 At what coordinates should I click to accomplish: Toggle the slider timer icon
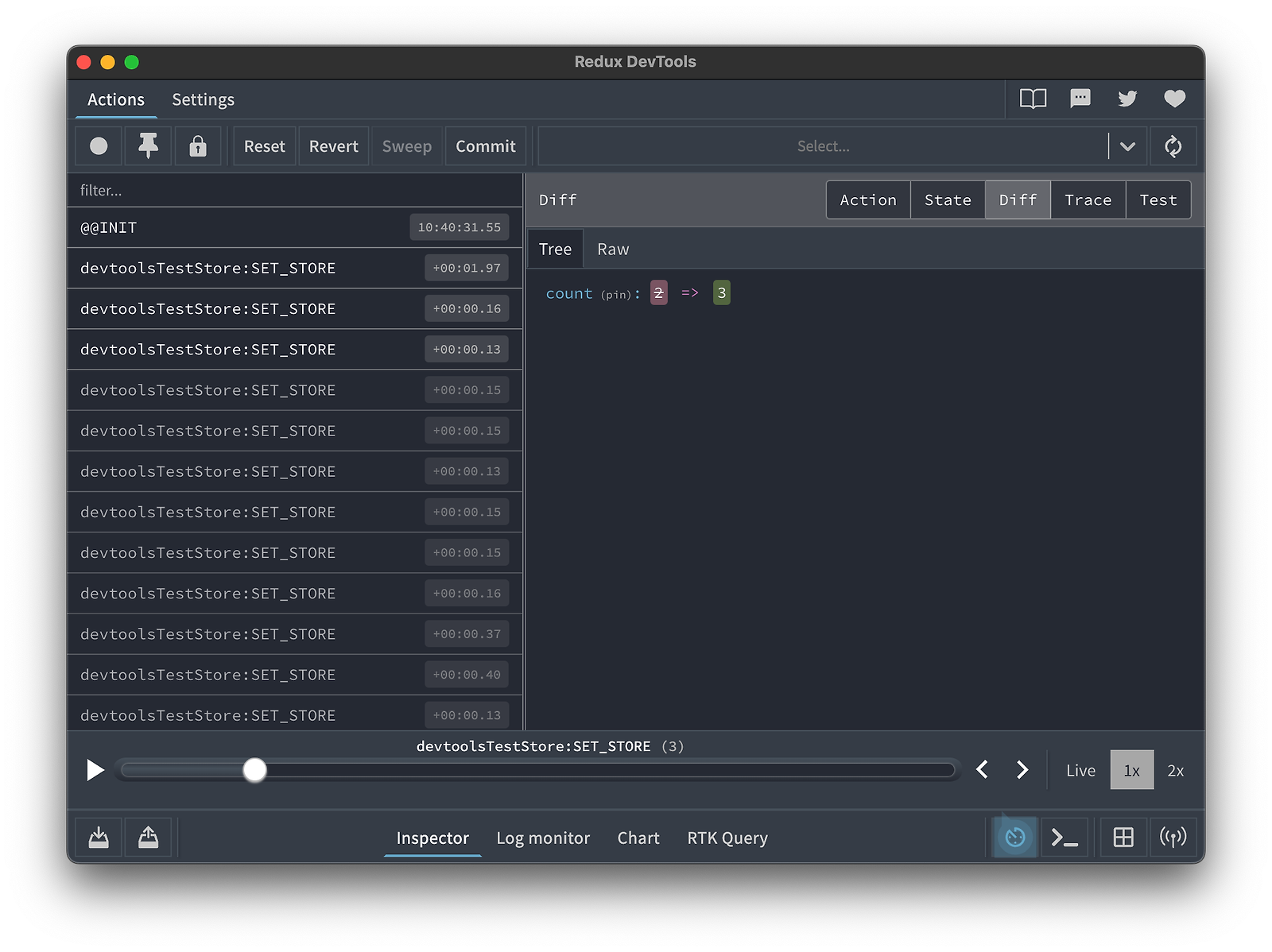click(1015, 837)
